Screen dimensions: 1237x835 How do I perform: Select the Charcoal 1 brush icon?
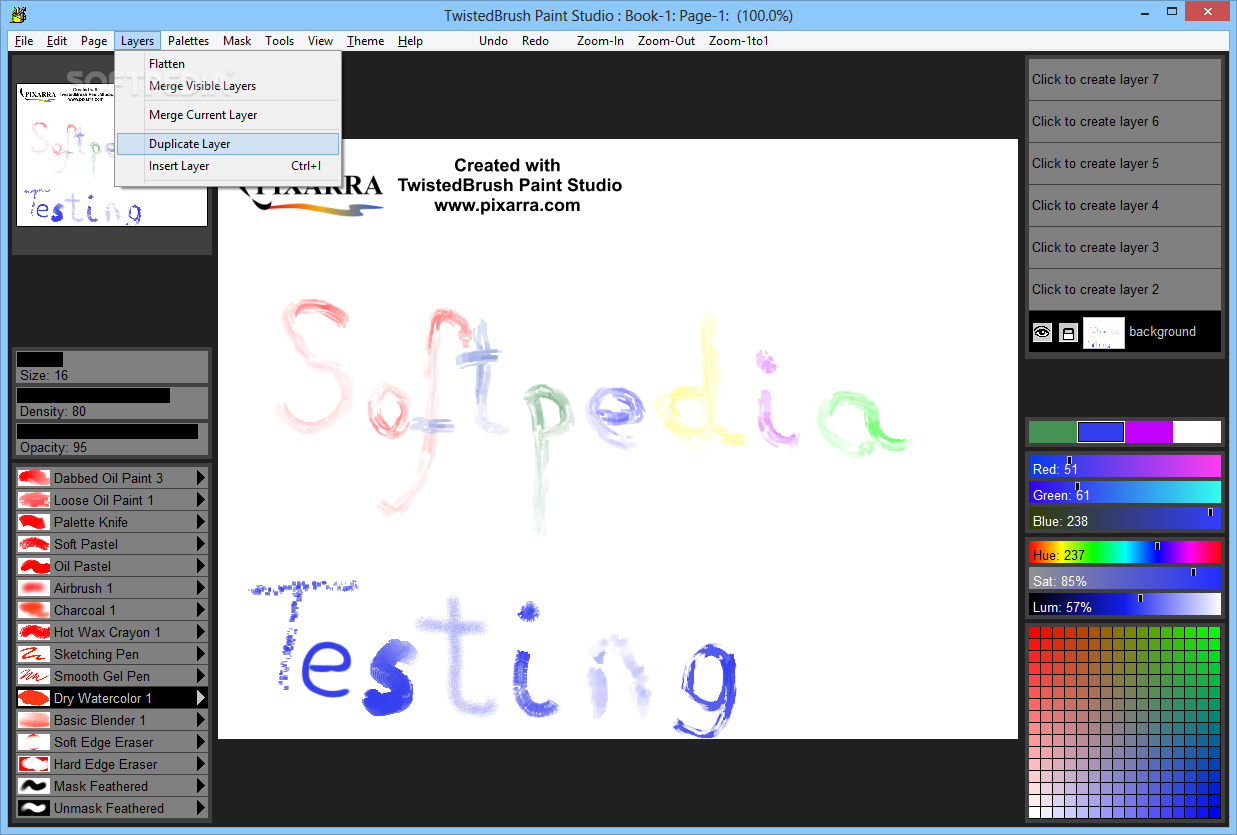[34, 610]
